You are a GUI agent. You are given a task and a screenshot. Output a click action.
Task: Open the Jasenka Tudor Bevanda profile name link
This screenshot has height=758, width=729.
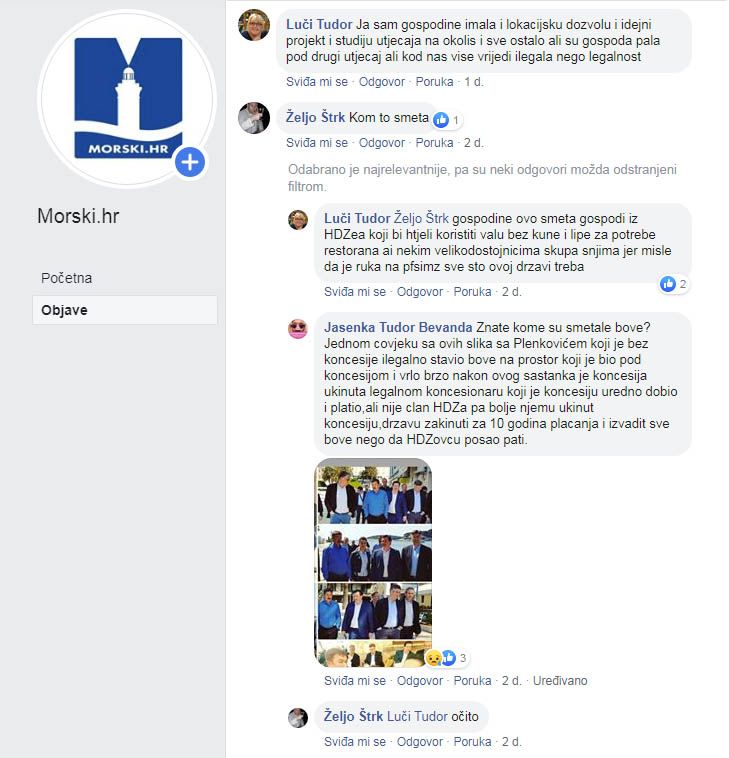(x=398, y=327)
